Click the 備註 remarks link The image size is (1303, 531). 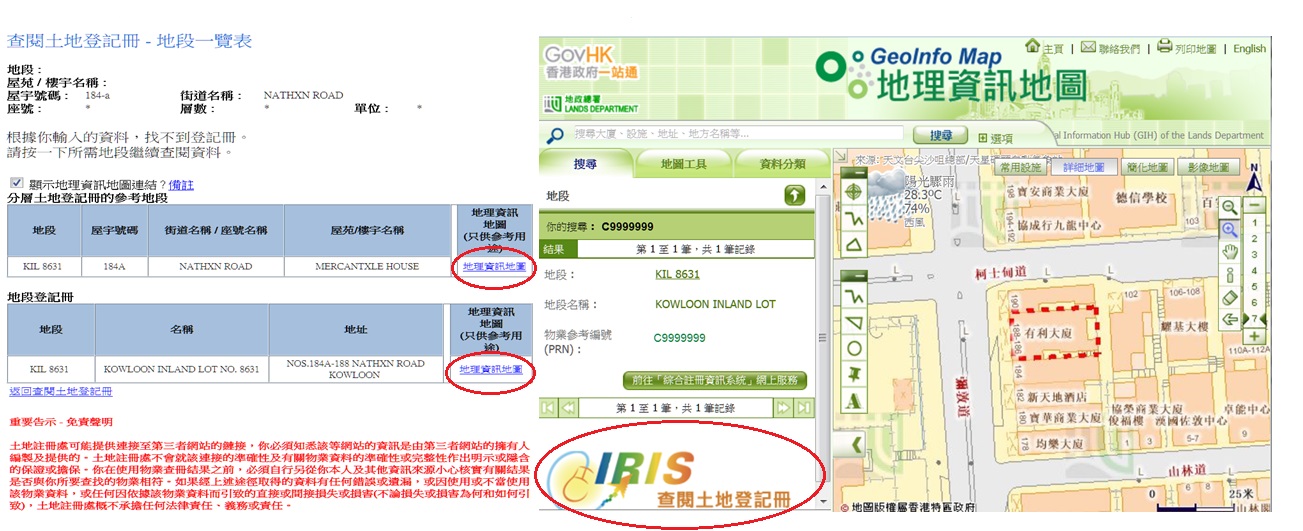pos(181,185)
